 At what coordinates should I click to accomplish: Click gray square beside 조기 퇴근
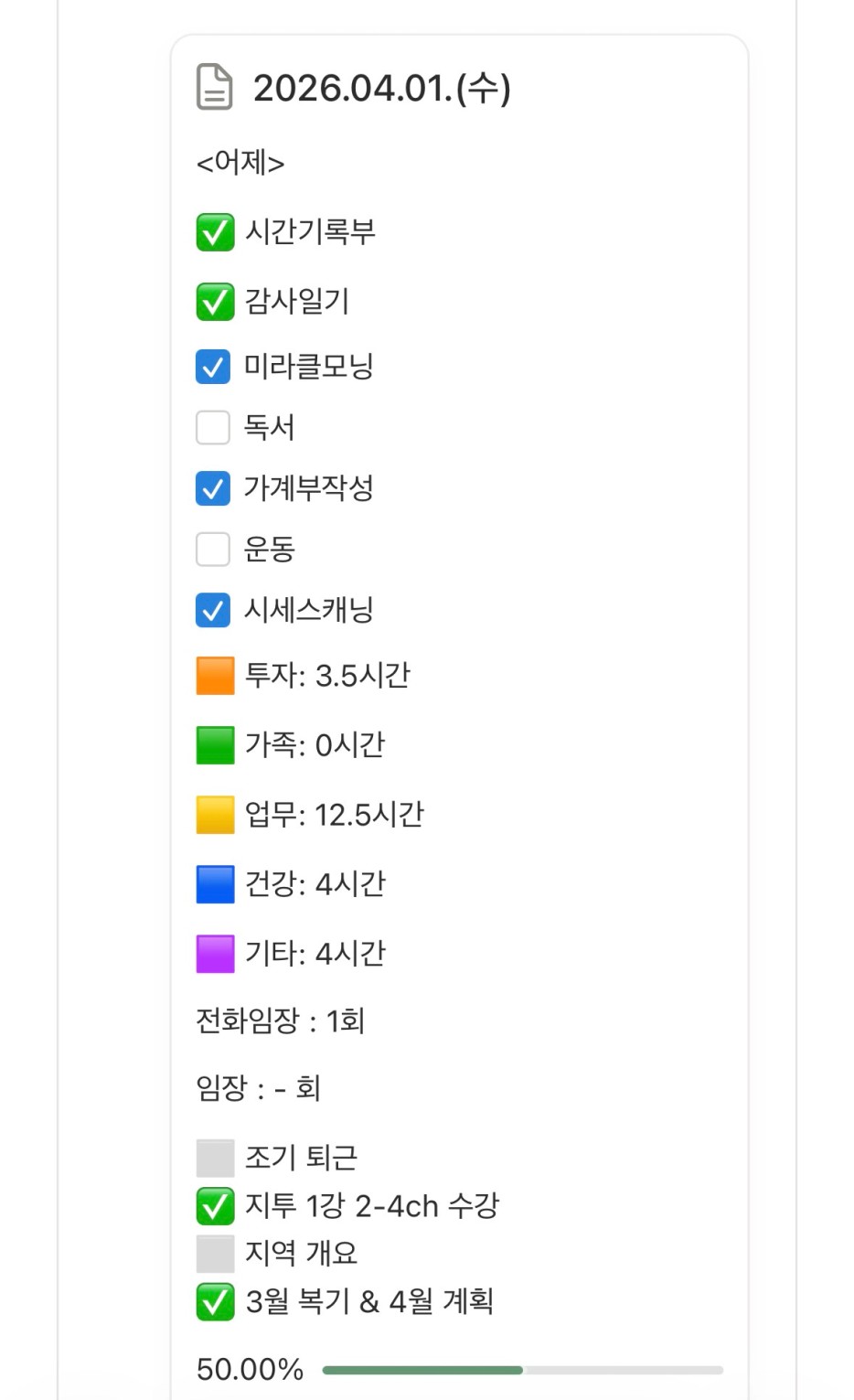[215, 1158]
